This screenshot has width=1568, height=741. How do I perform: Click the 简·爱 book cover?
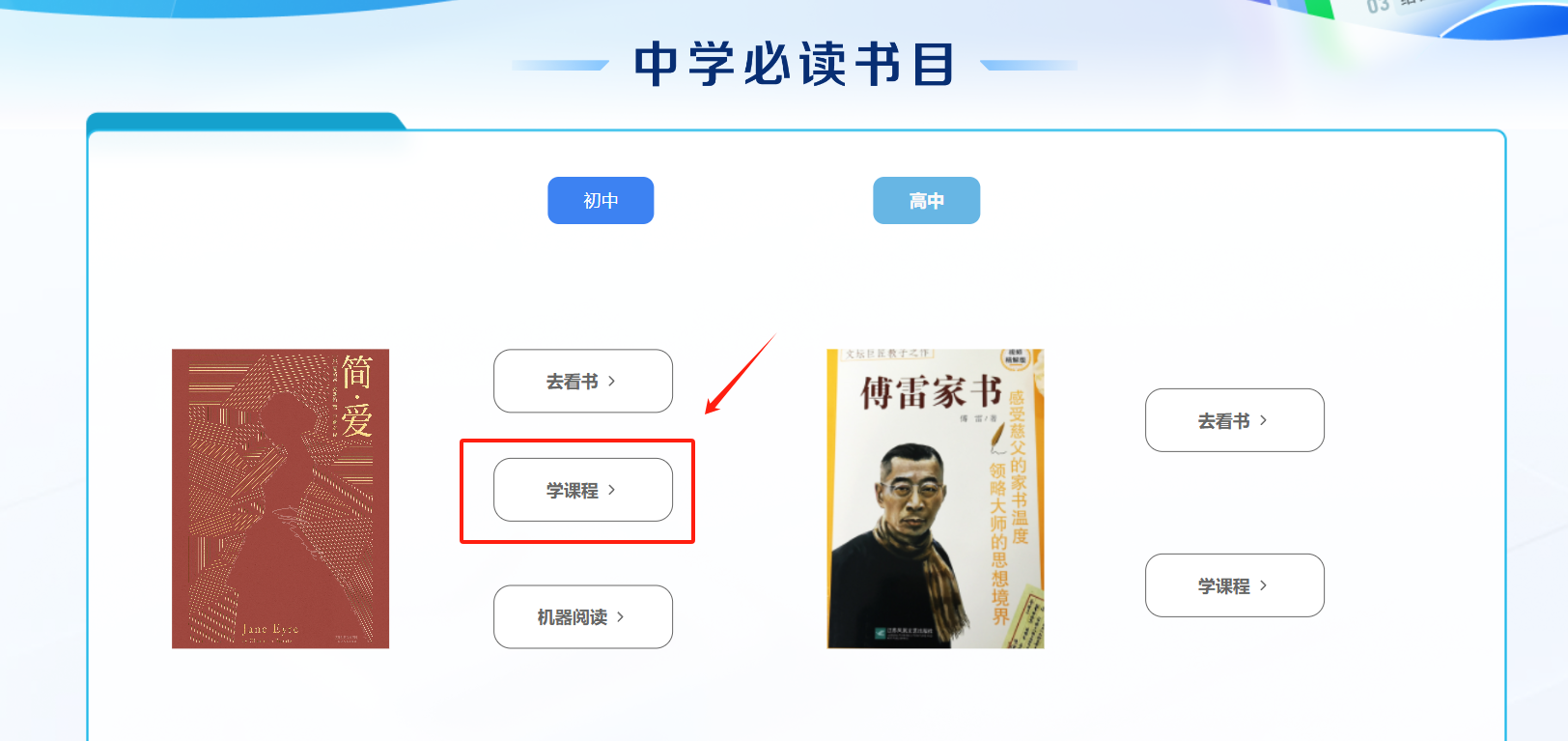[x=280, y=499]
